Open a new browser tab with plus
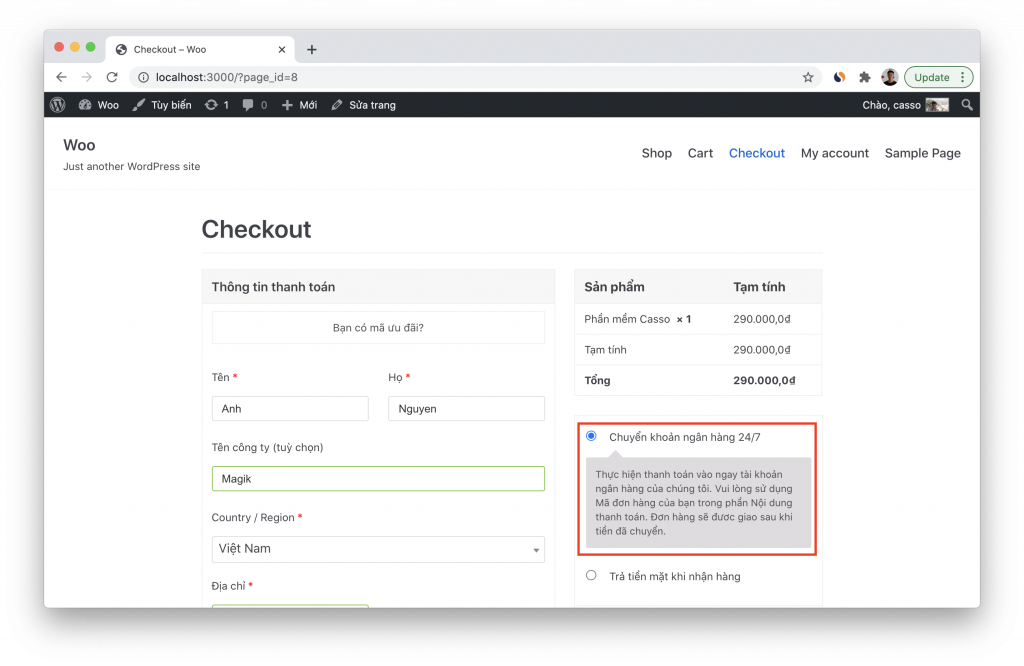 (312, 50)
